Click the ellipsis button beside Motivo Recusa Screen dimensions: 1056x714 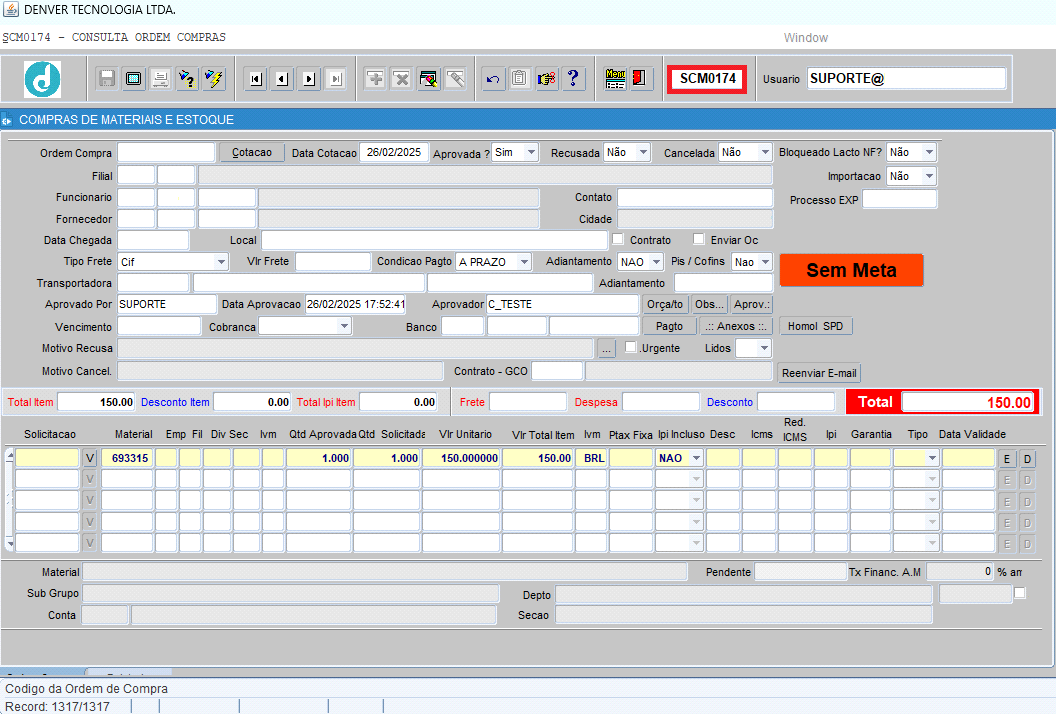pos(606,349)
